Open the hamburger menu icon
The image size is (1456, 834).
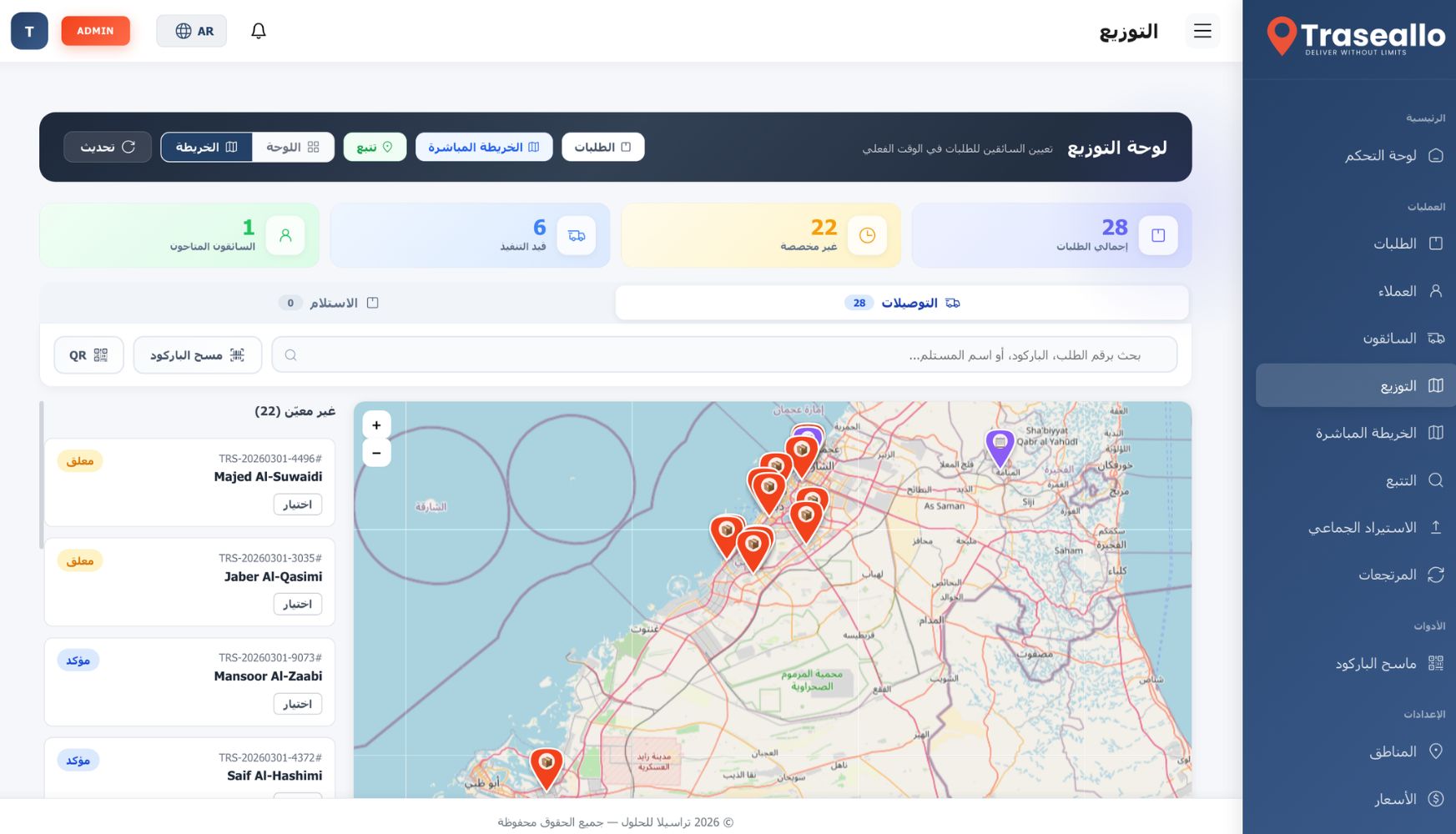click(x=1202, y=31)
